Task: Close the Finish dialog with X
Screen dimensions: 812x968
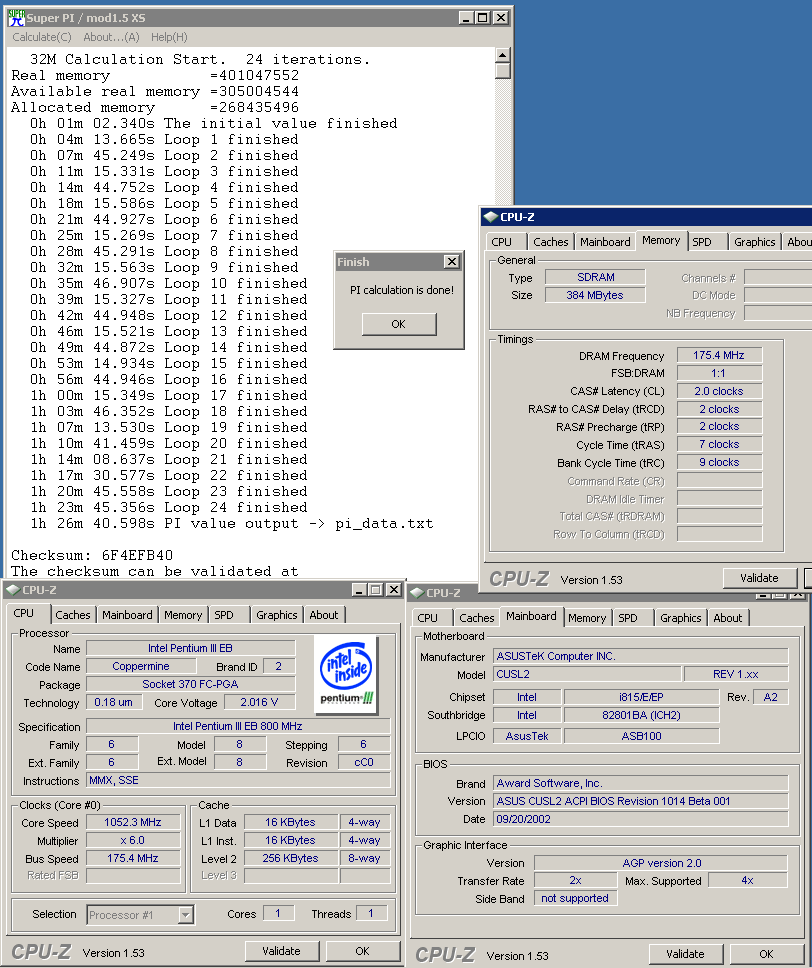Action: pyautogui.click(x=451, y=262)
